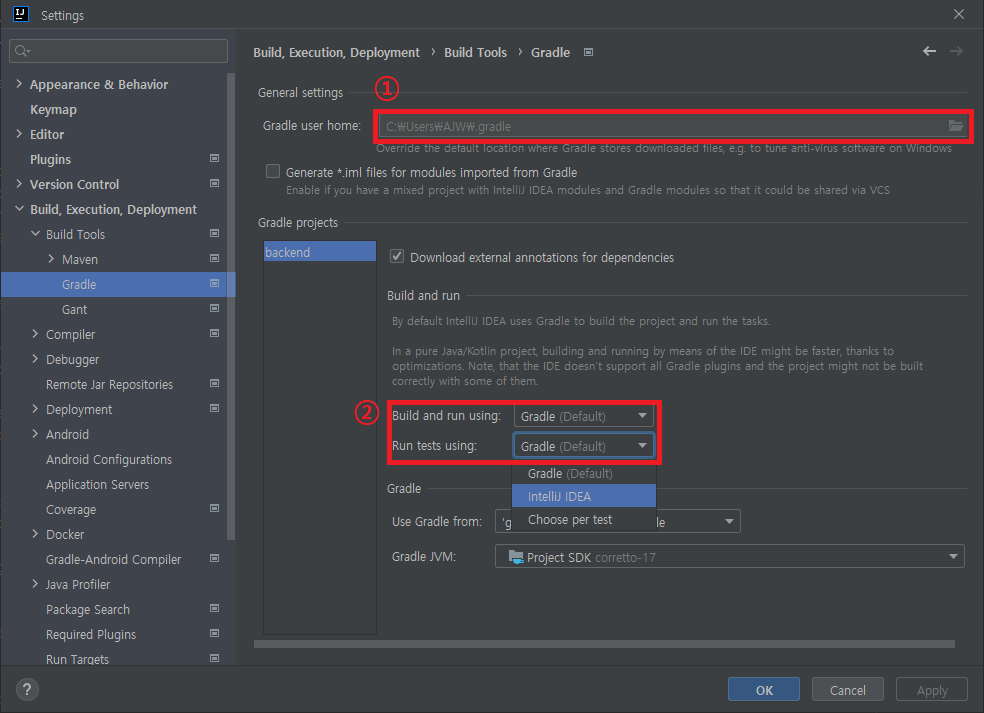
Task: Expand the Java Profiler node
Action: (35, 584)
